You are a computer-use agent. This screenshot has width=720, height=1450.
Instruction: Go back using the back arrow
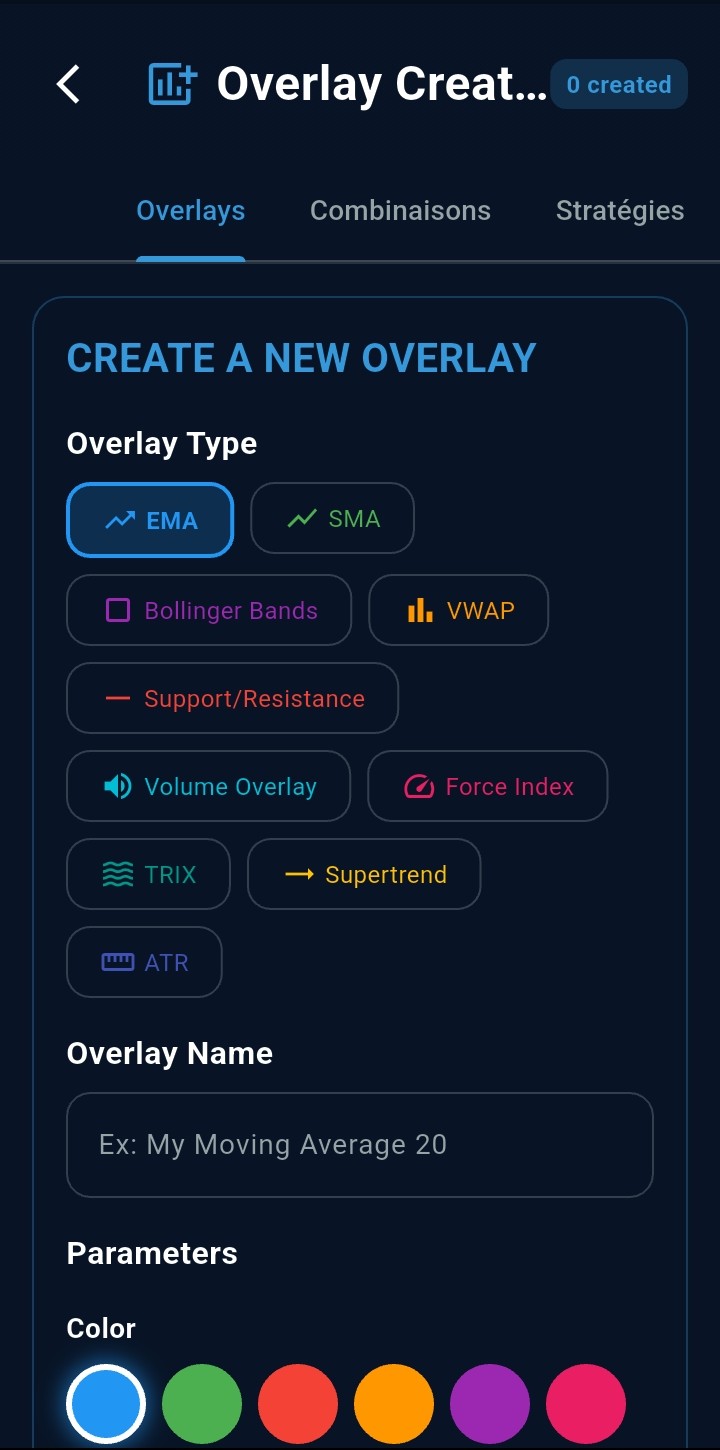tap(67, 85)
